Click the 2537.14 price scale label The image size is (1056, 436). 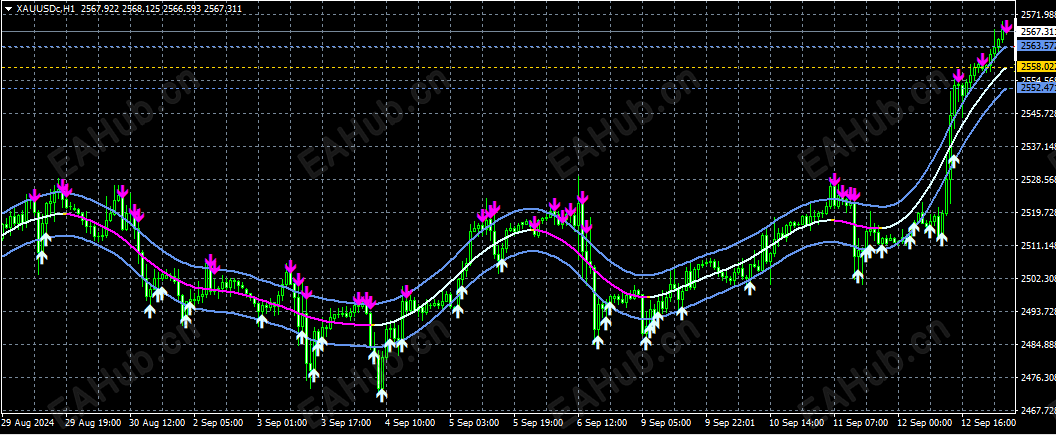(1038, 146)
